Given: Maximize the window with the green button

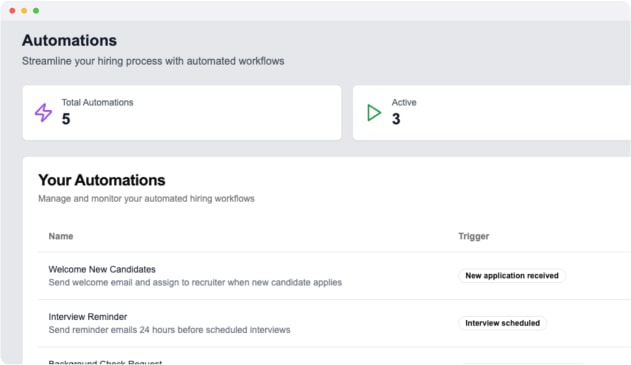Looking at the screenshot, I should pos(36,11).
